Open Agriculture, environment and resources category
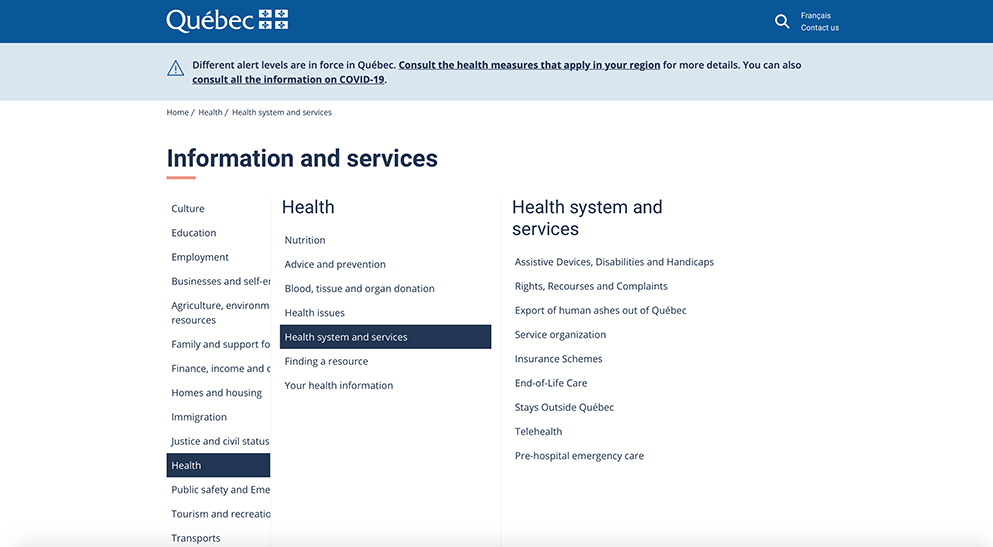Viewport: 993px width, 547px height. (x=220, y=313)
